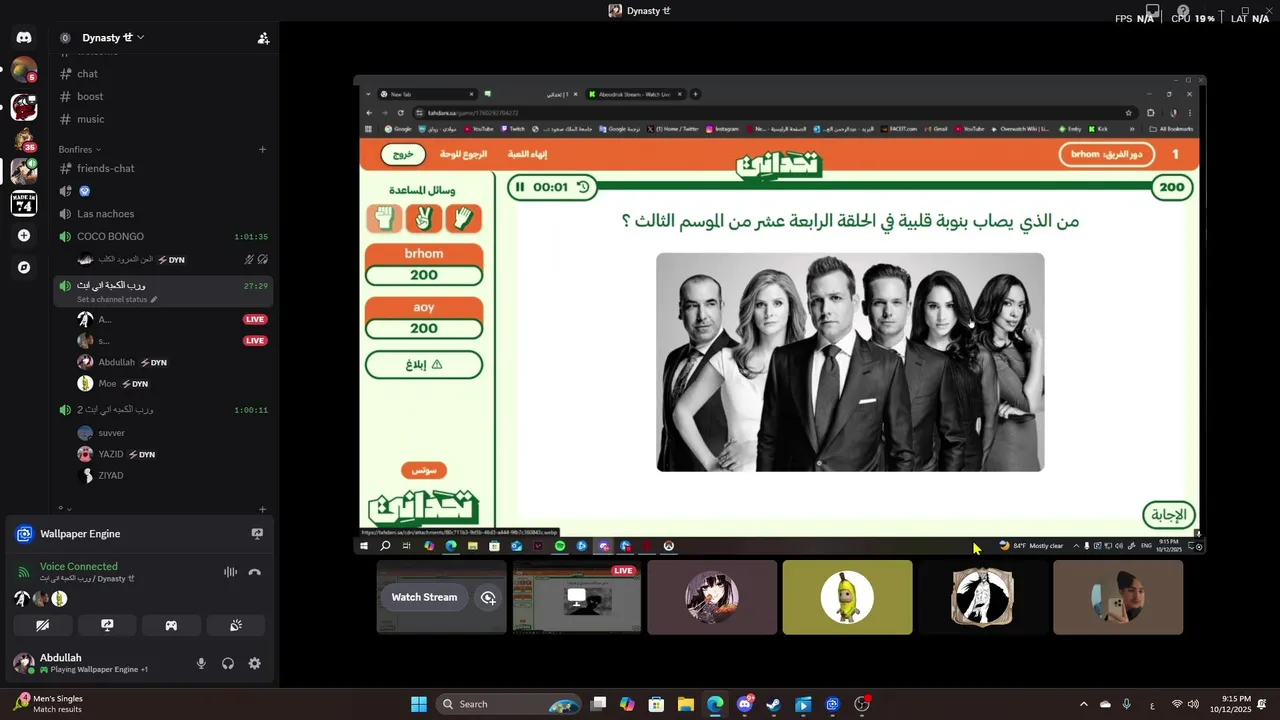This screenshot has width=1280, height=720.
Task: Open File Explorer from the taskbar
Action: tap(686, 704)
